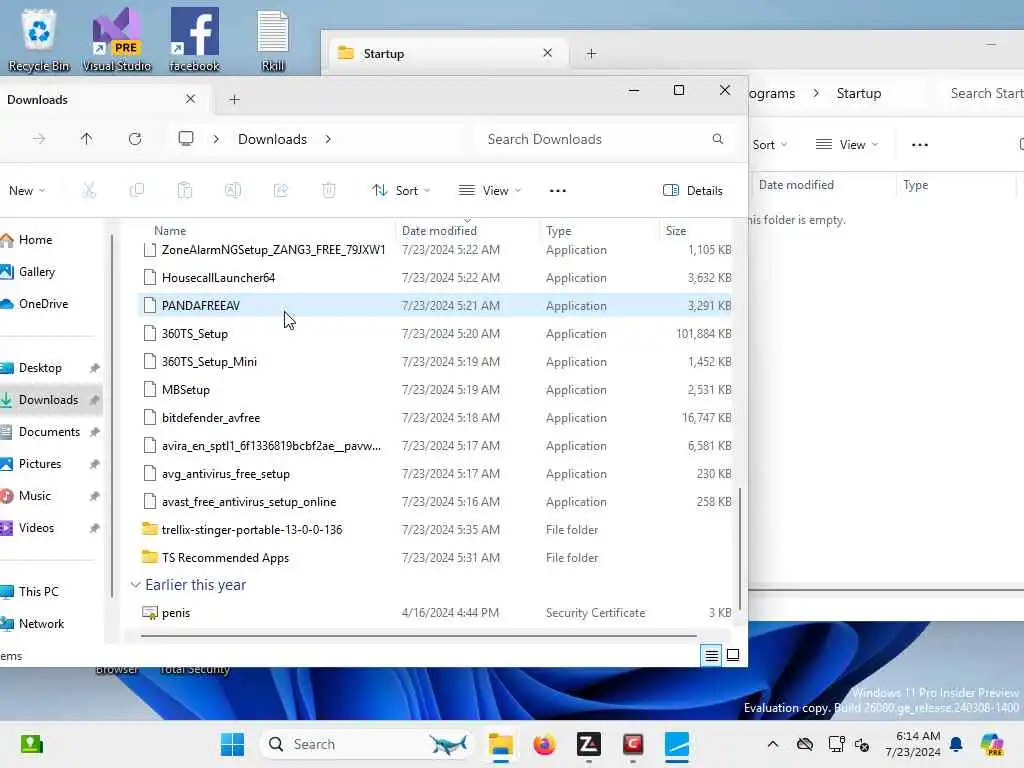The height and width of the screenshot is (768, 1024).
Task: Refresh the Downloads folder
Action: pos(135,139)
